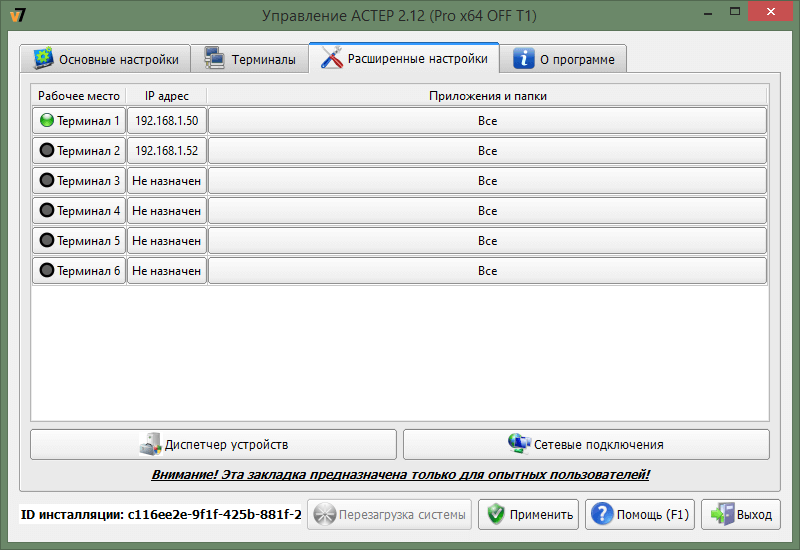Click the Диспетчер устройств computer icon
This screenshot has width=800, height=550.
tap(150, 444)
